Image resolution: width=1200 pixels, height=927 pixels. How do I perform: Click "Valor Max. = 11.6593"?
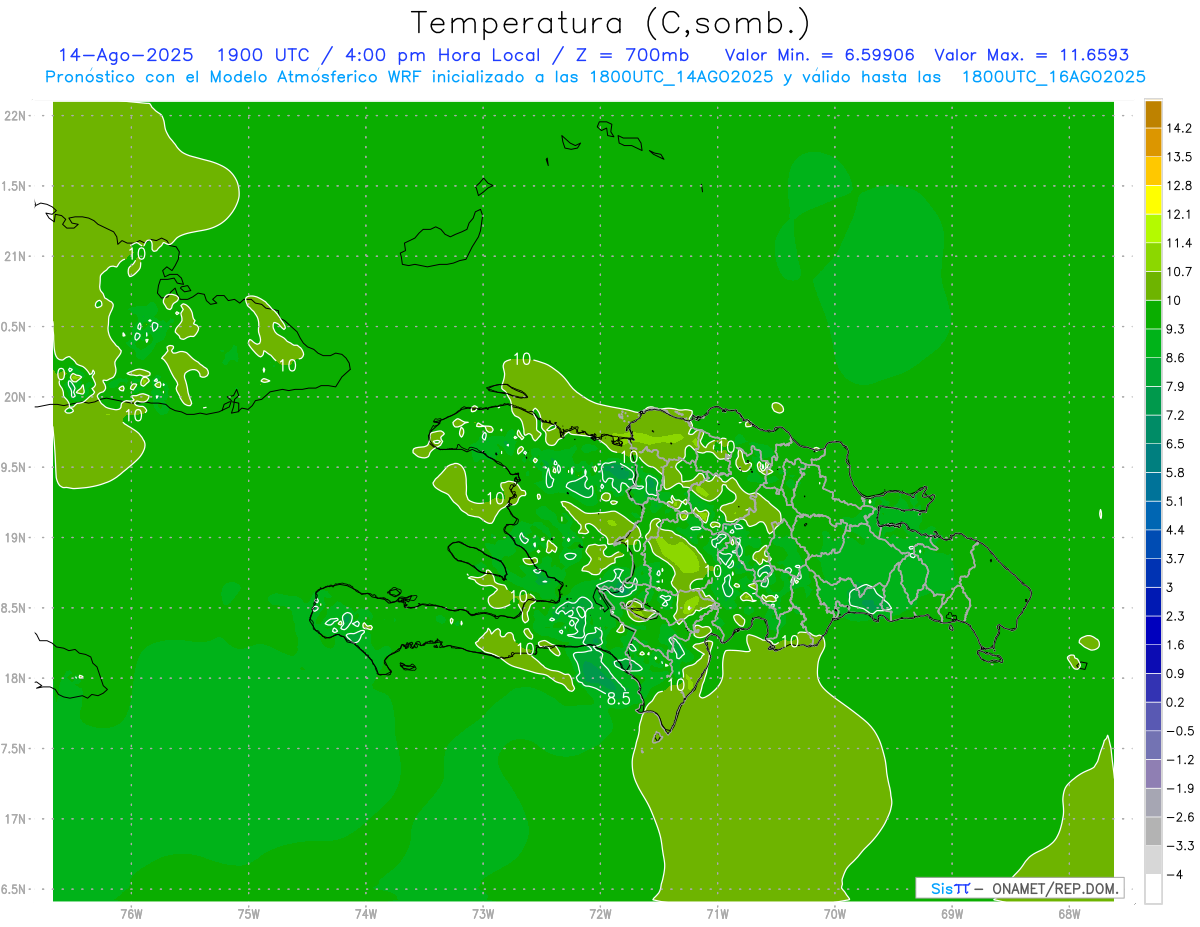(1031, 55)
